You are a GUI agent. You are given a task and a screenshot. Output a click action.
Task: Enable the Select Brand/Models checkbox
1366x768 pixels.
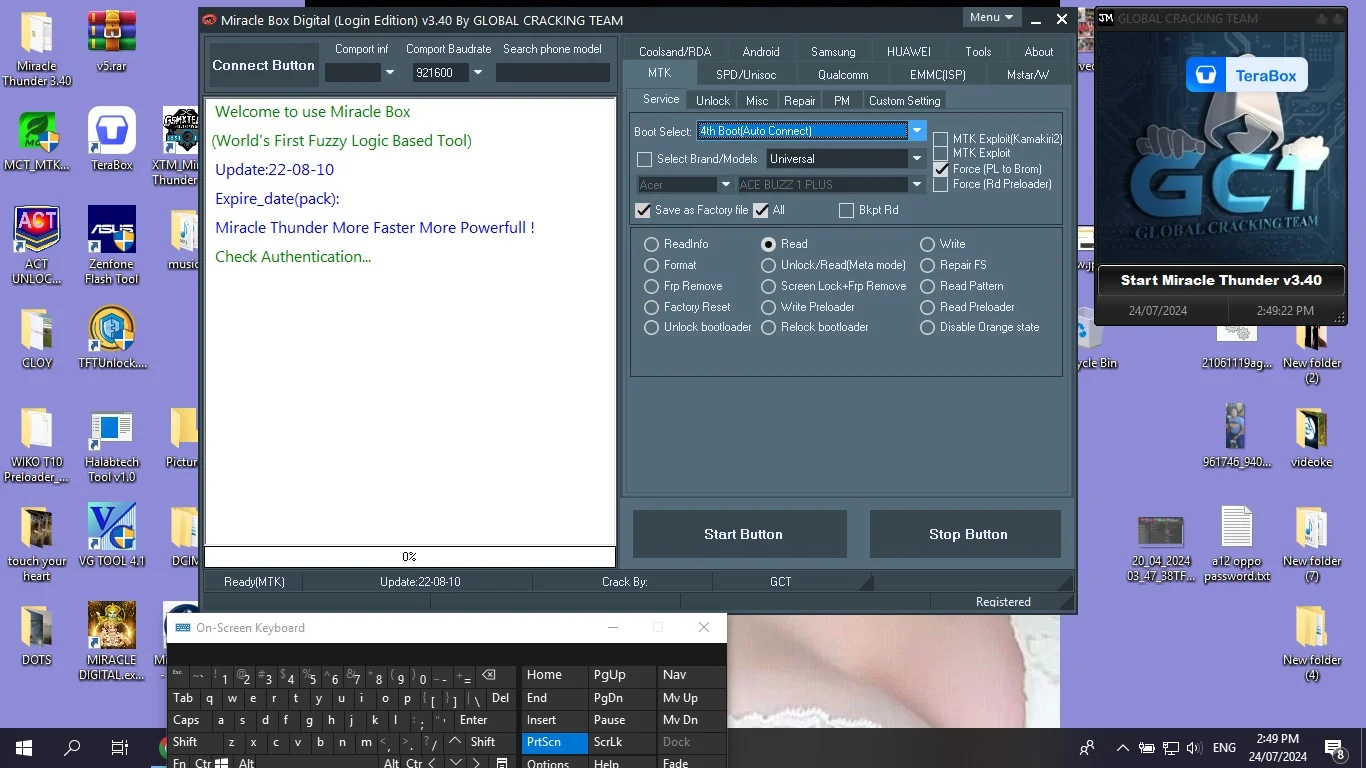[644, 159]
